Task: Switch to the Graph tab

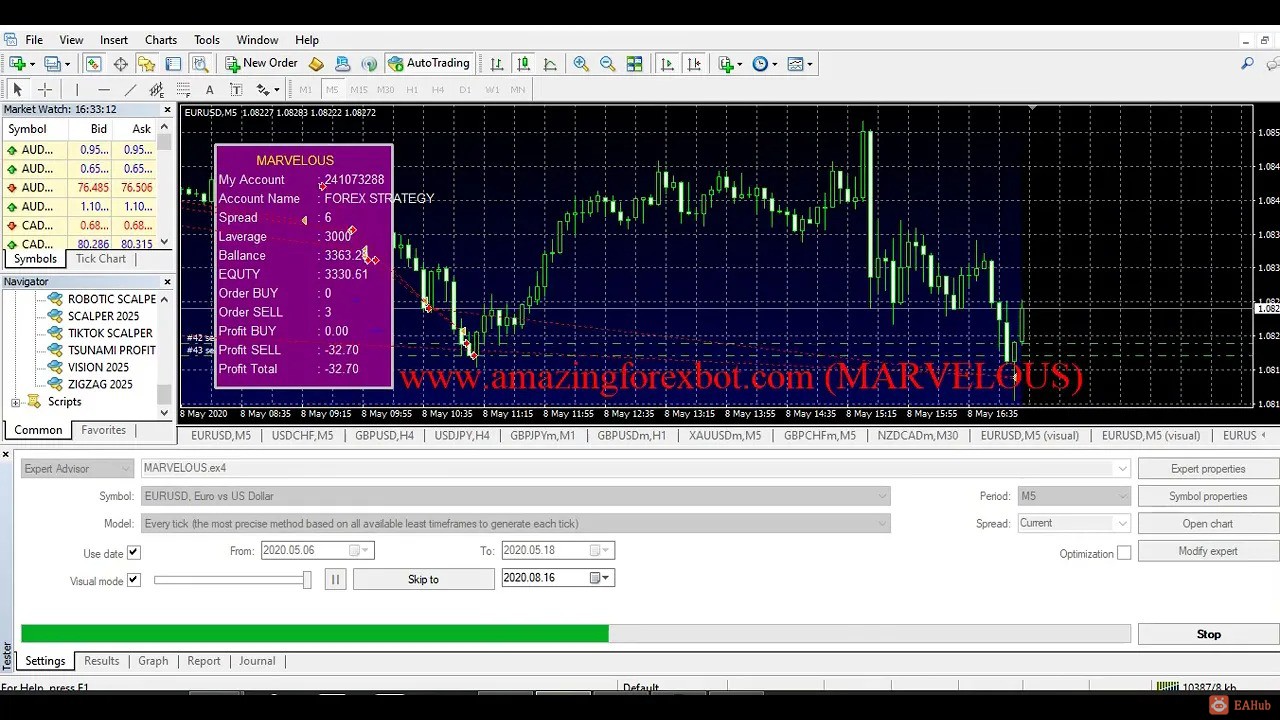Action: (153, 661)
